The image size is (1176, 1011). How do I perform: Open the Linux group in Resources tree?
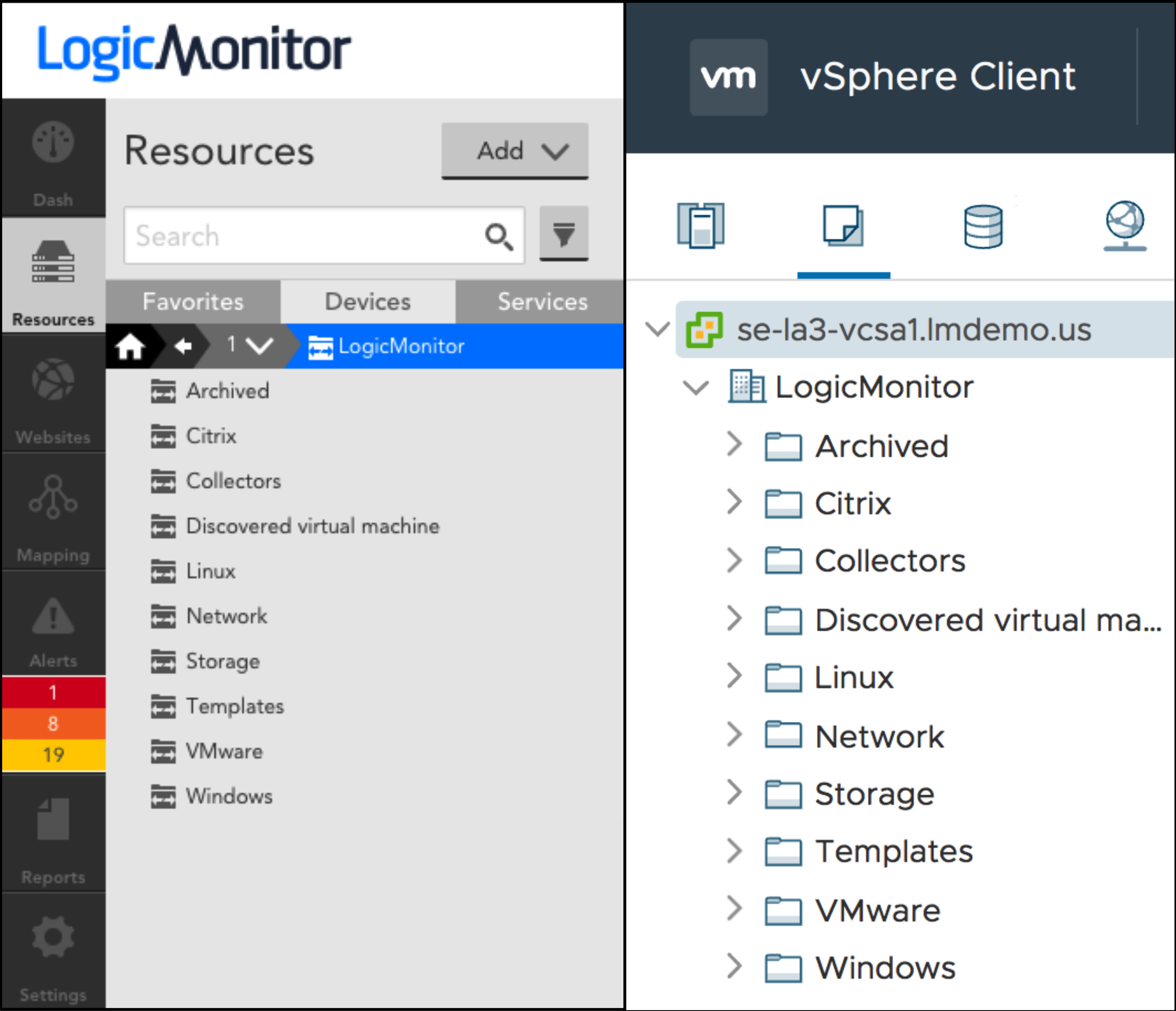[x=193, y=571]
